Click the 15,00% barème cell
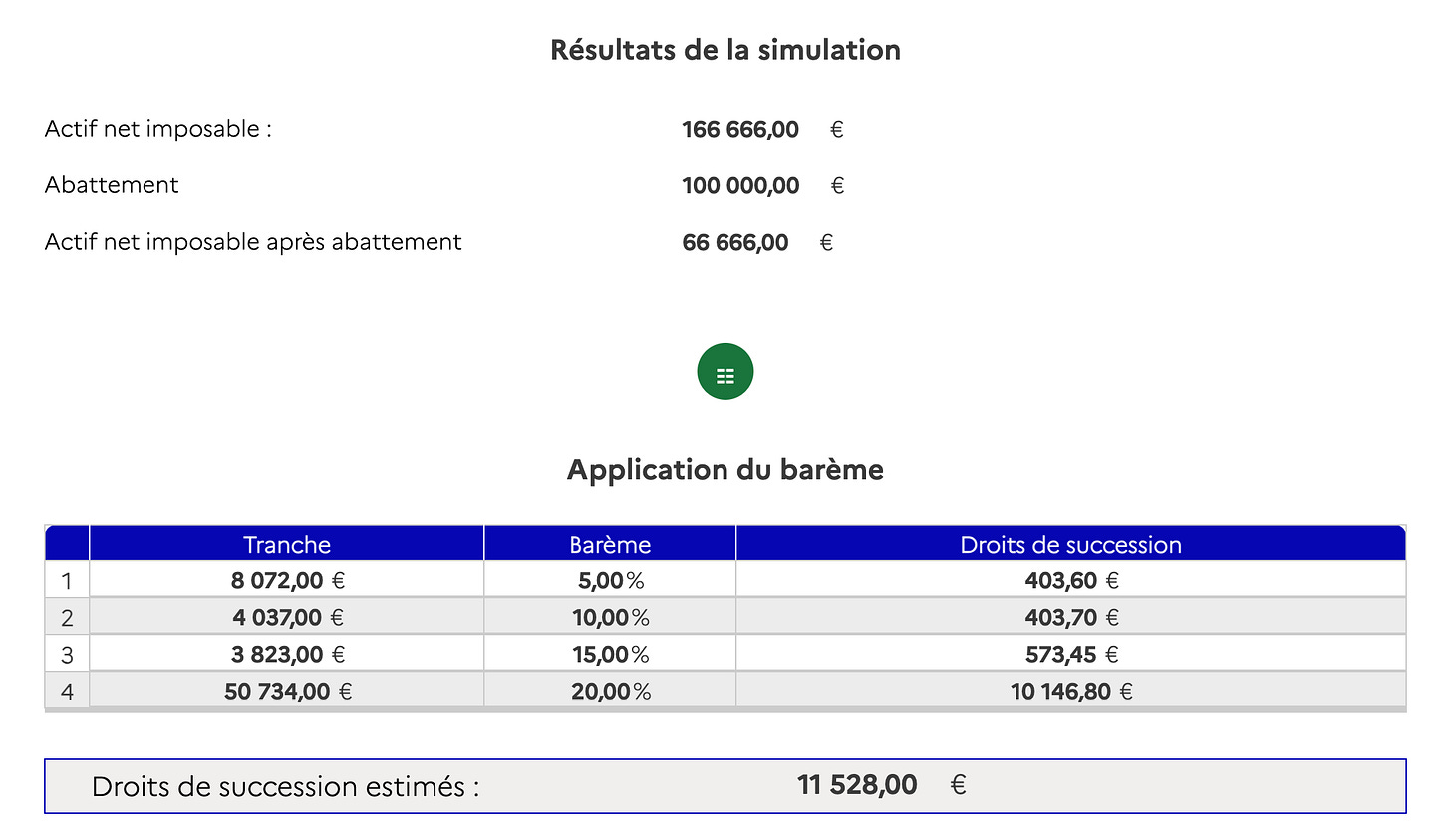This screenshot has width=1451, height=840. pos(610,654)
